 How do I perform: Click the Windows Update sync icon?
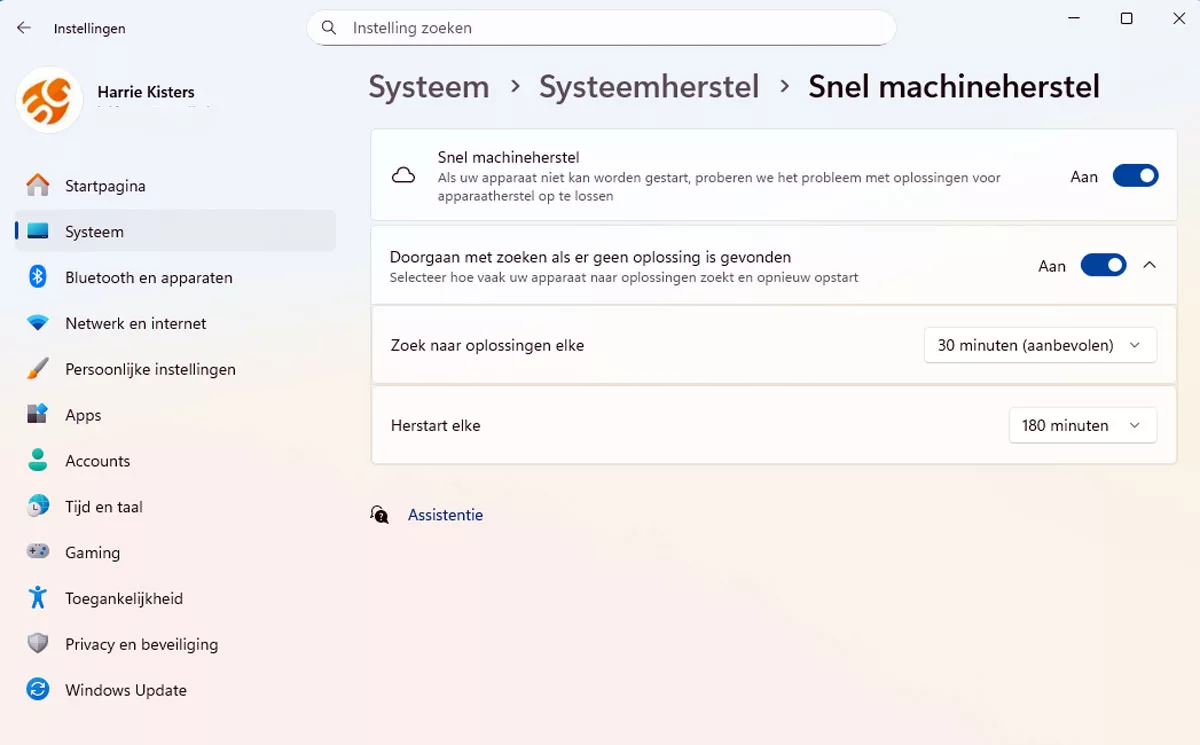point(38,690)
